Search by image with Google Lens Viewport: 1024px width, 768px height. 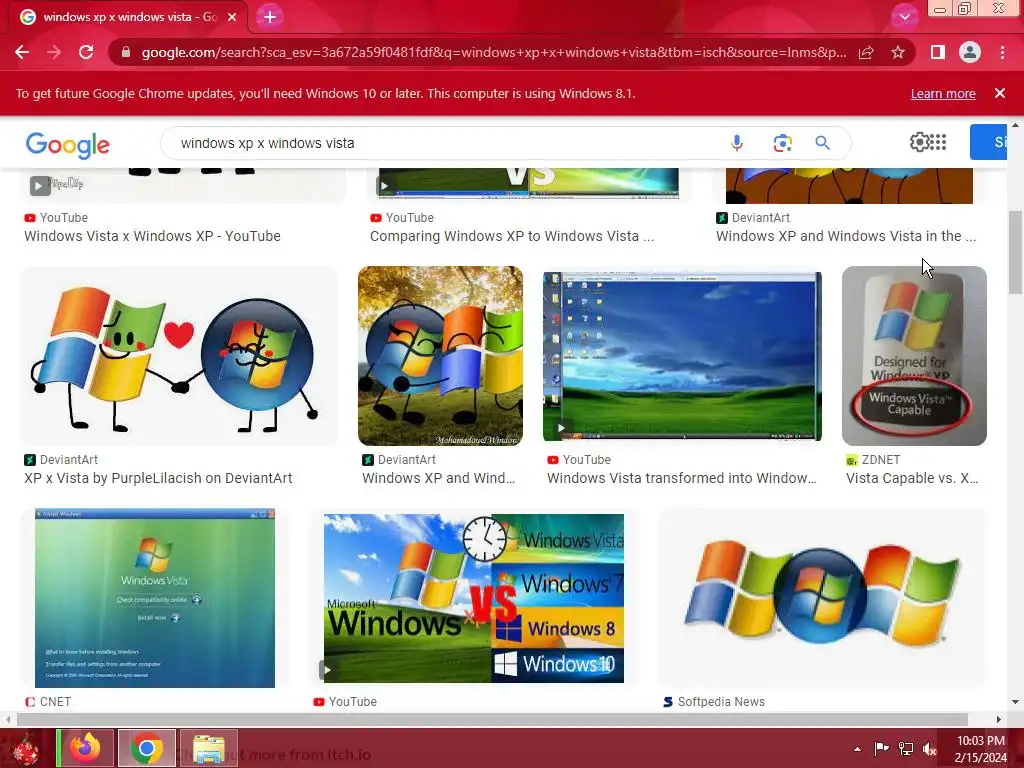(782, 143)
